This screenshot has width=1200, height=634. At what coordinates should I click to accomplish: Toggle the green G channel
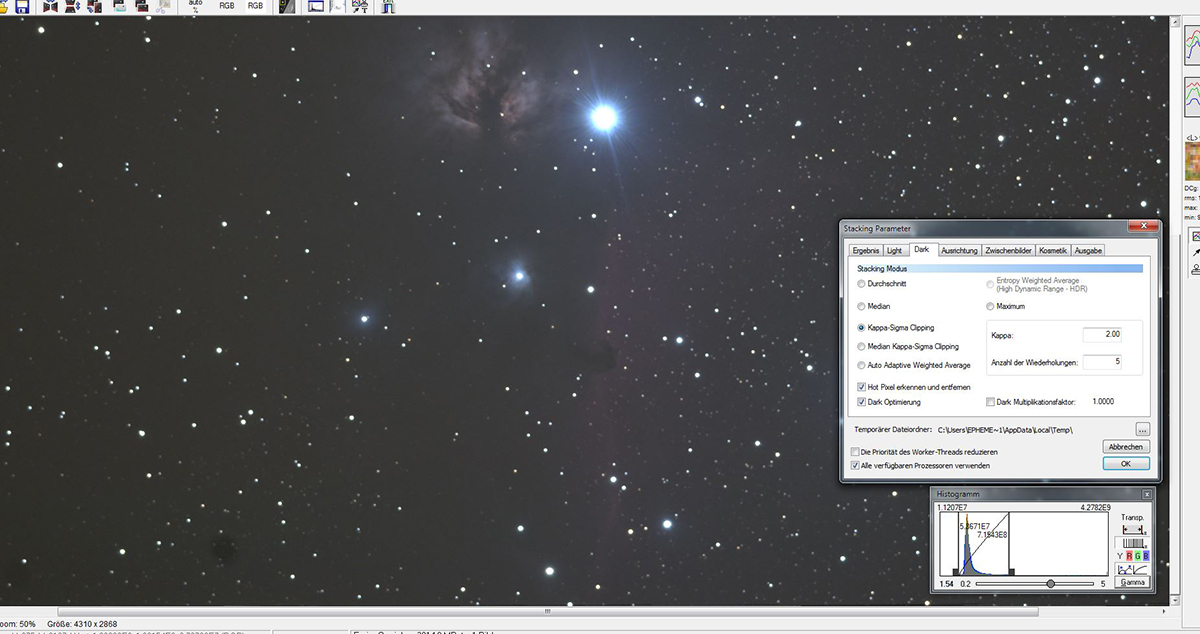click(1138, 555)
